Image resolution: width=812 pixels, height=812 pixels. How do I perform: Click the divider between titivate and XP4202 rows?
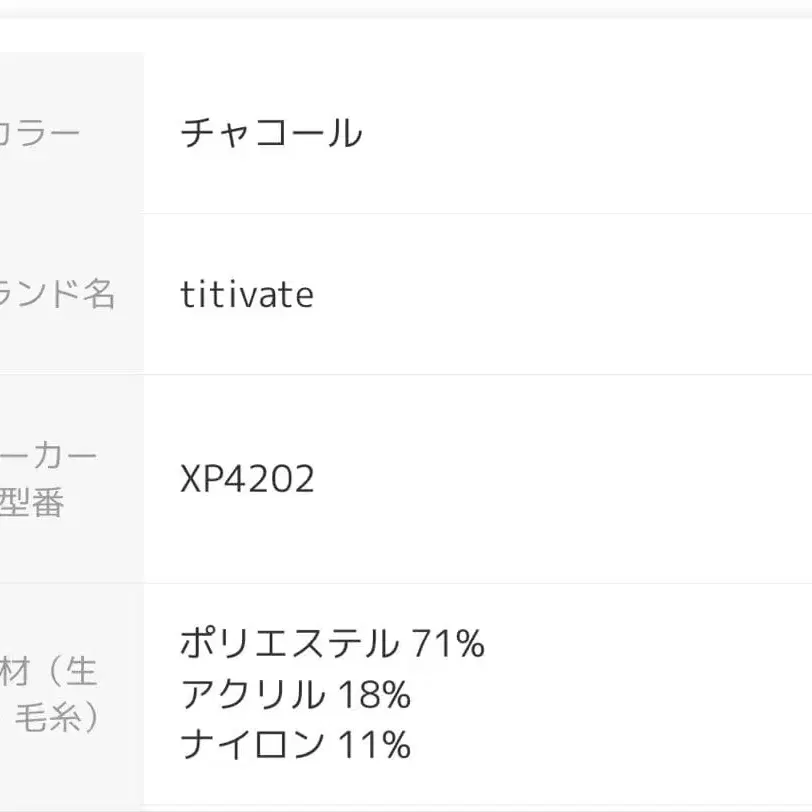point(476,375)
